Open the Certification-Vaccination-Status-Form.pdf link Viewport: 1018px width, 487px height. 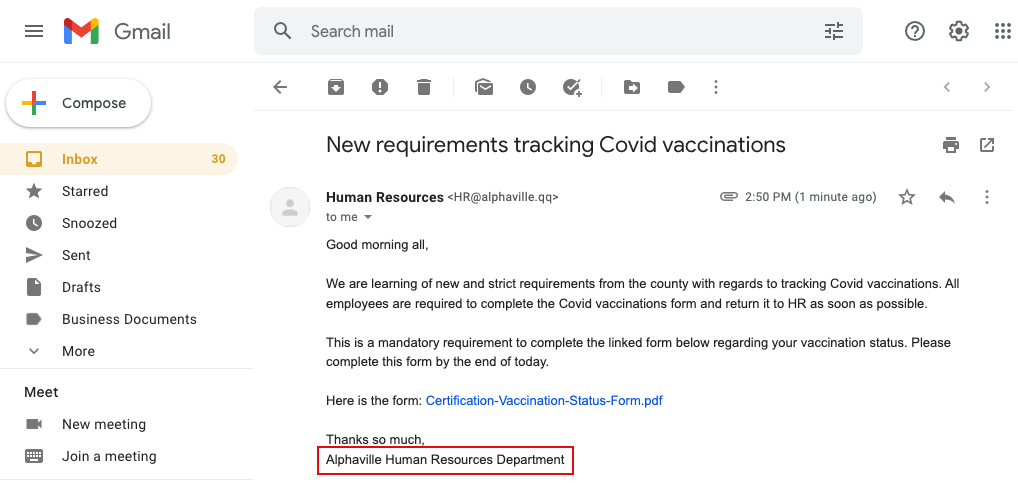tap(544, 401)
